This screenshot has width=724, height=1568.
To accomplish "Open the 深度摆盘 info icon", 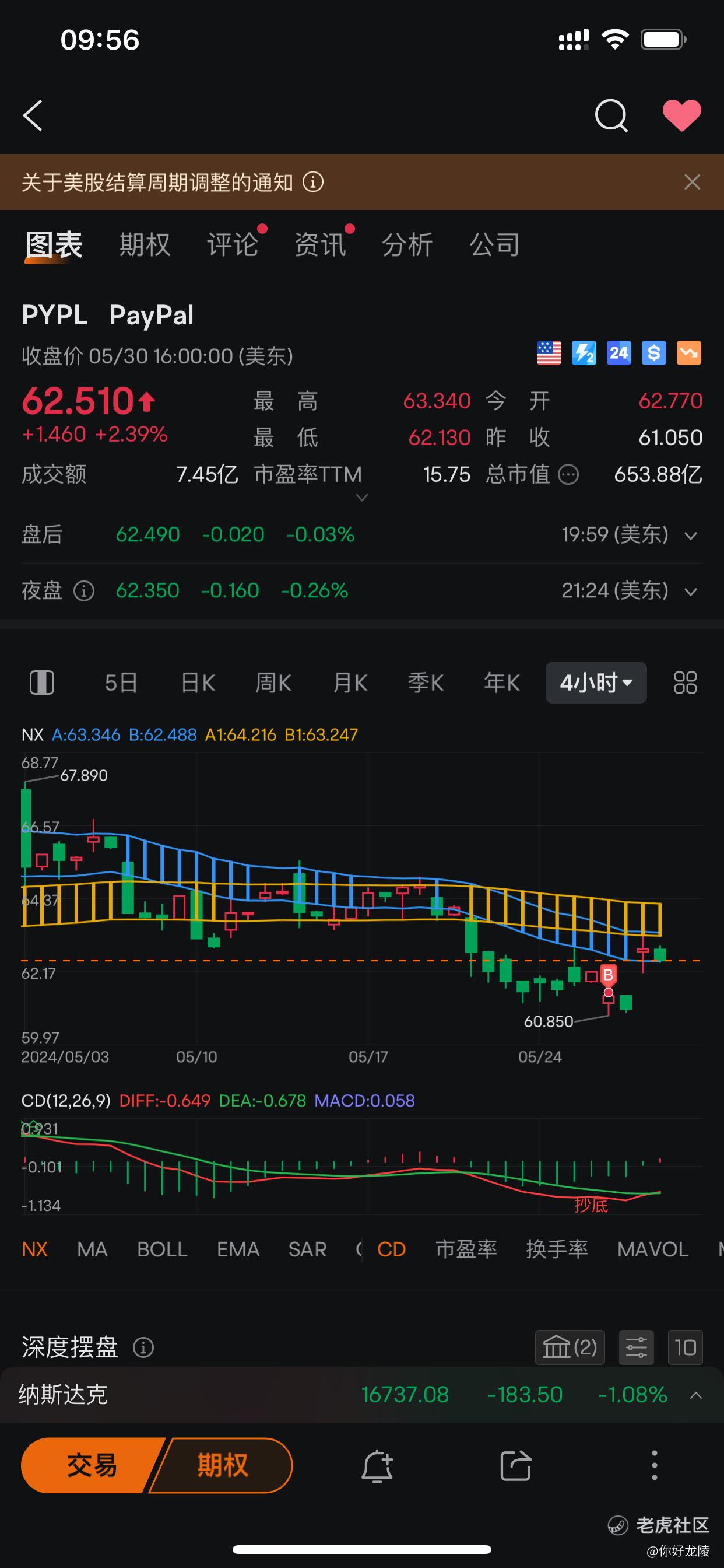I will point(143,1347).
